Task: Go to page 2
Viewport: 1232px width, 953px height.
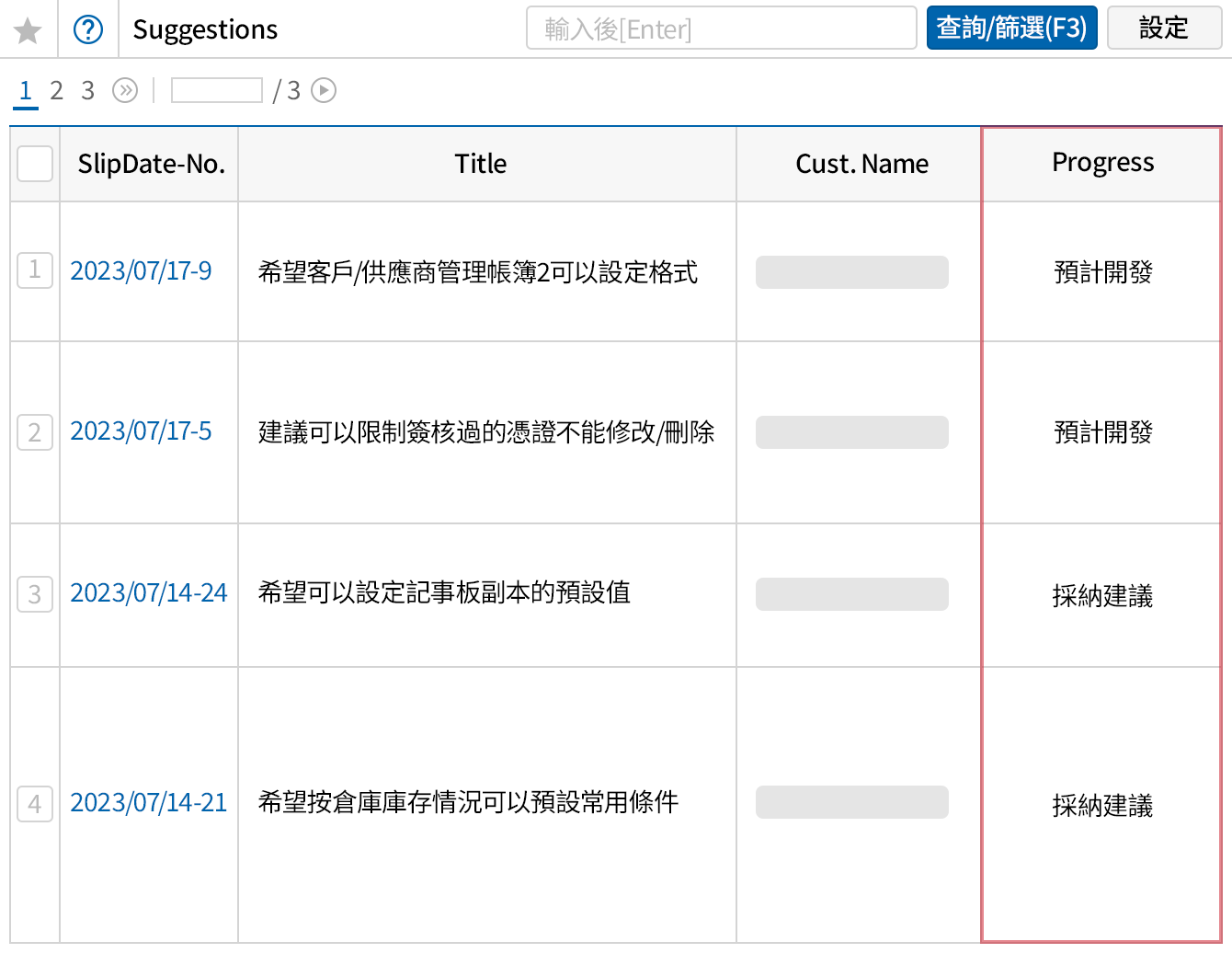Action: pyautogui.click(x=57, y=90)
